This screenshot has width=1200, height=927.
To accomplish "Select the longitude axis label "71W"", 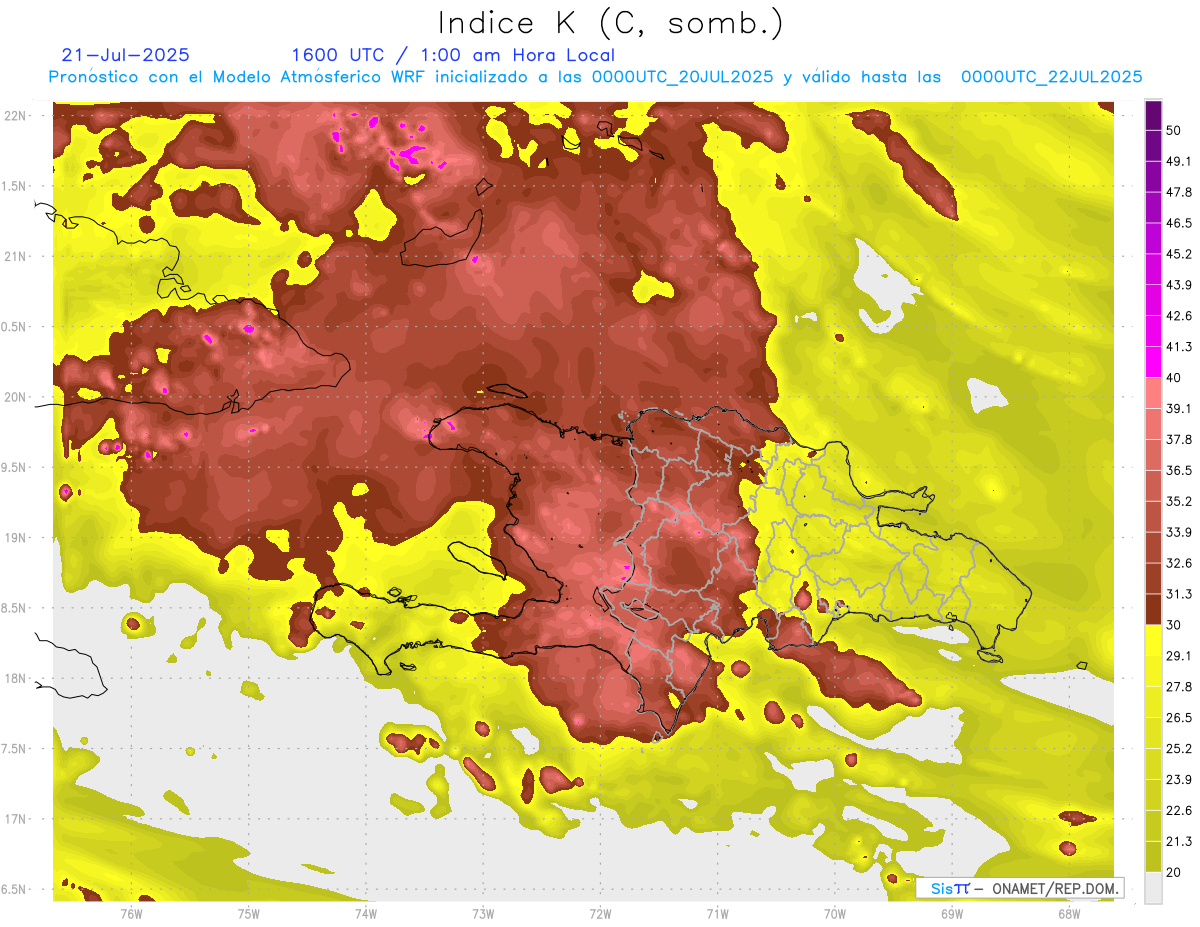I will coord(717,913).
